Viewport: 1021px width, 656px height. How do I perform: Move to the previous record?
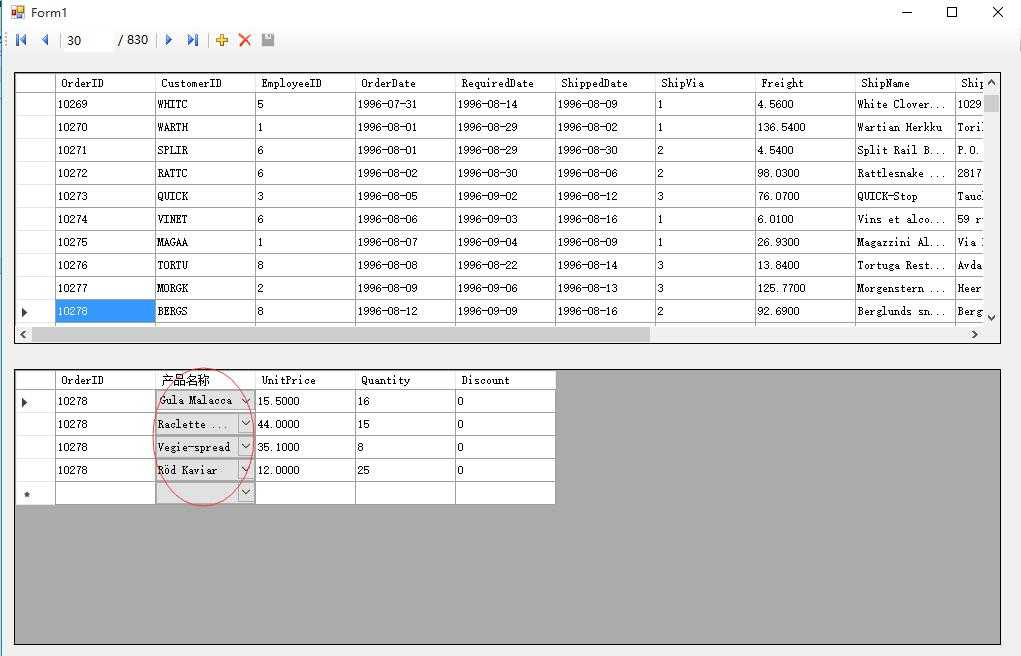(x=45, y=40)
